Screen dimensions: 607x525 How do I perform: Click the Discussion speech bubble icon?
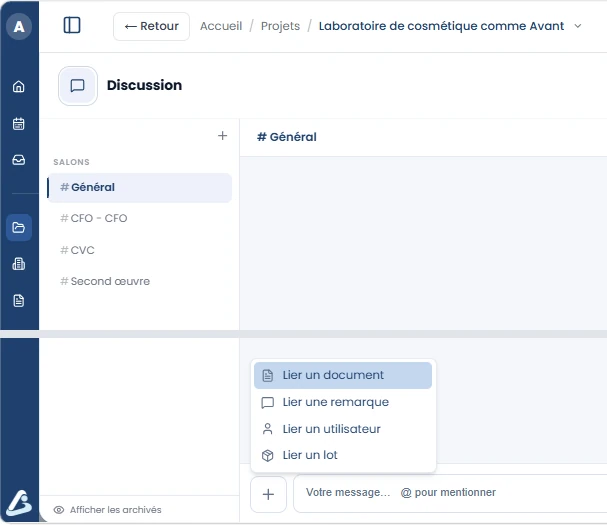pos(78,86)
